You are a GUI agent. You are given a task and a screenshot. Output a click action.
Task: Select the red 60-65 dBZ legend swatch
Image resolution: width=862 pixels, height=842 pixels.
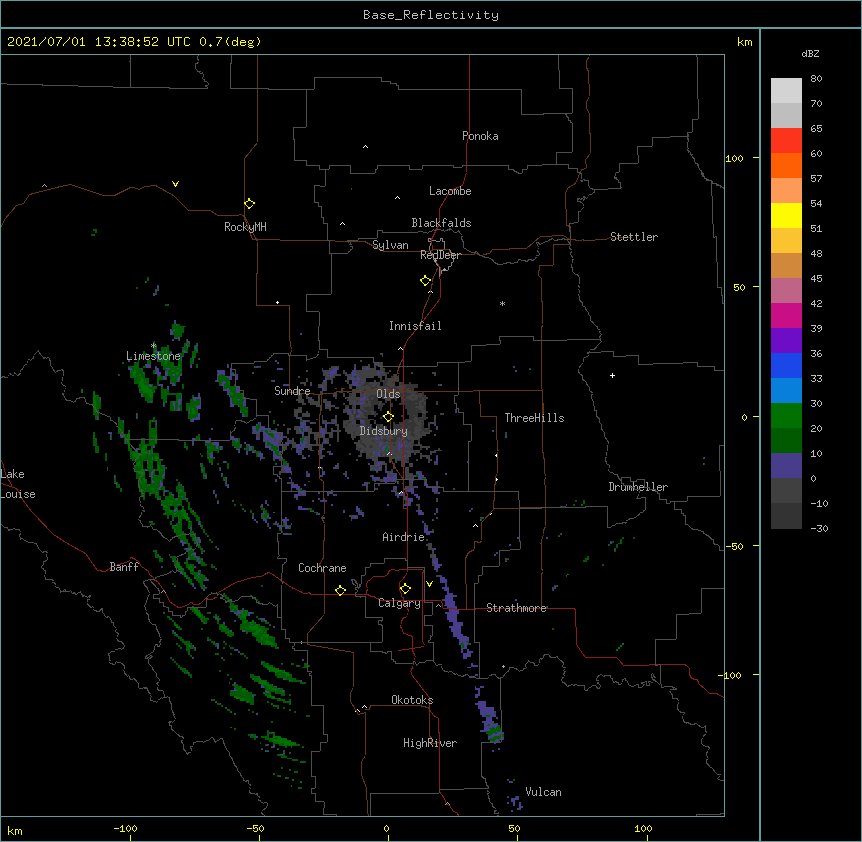(786, 140)
